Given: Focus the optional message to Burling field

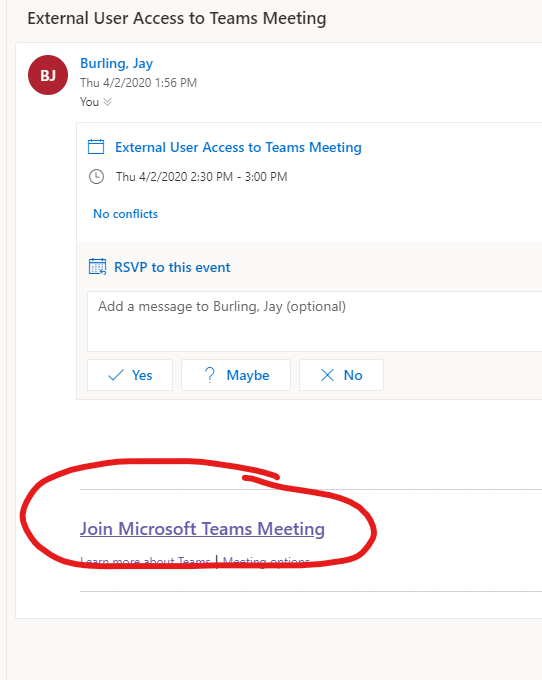Looking at the screenshot, I should (314, 321).
